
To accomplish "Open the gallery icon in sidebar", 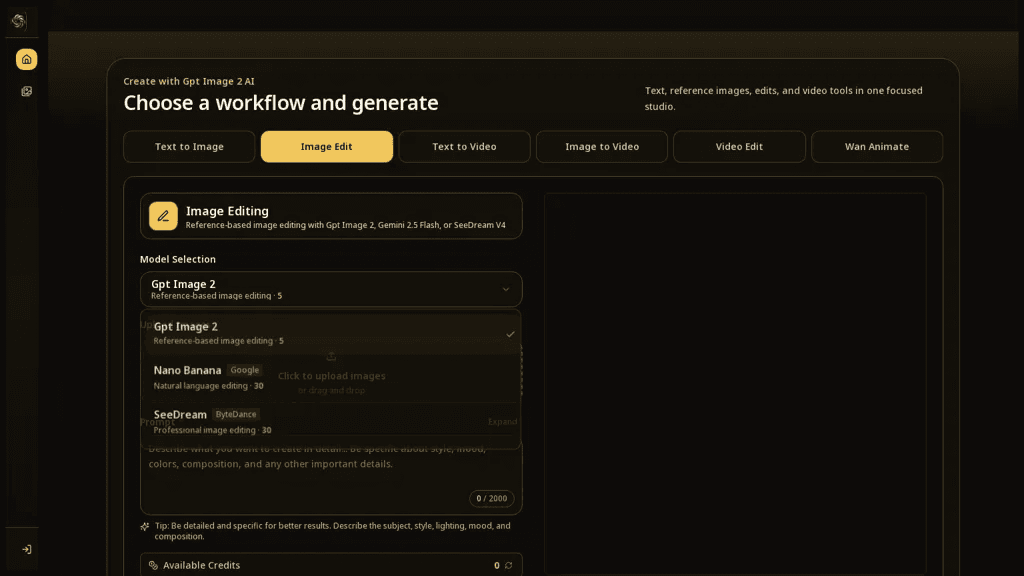I will (27, 91).
